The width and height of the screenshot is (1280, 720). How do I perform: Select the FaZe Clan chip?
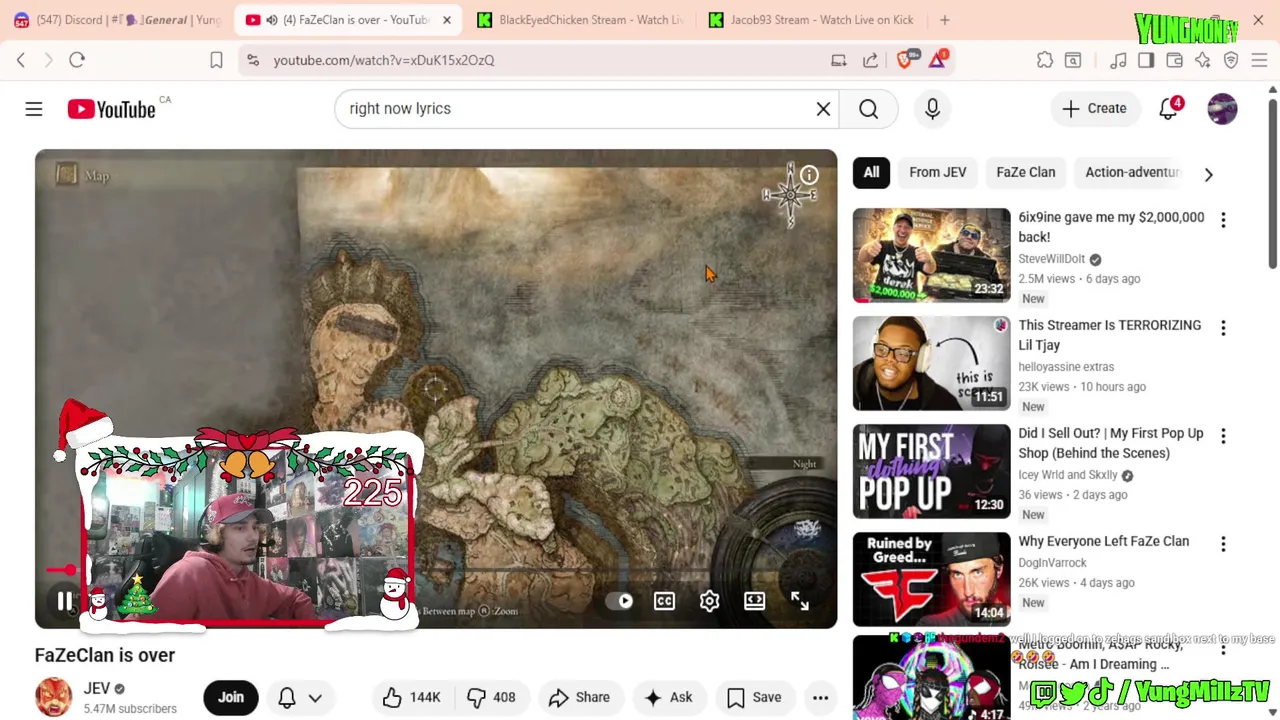point(1026,172)
